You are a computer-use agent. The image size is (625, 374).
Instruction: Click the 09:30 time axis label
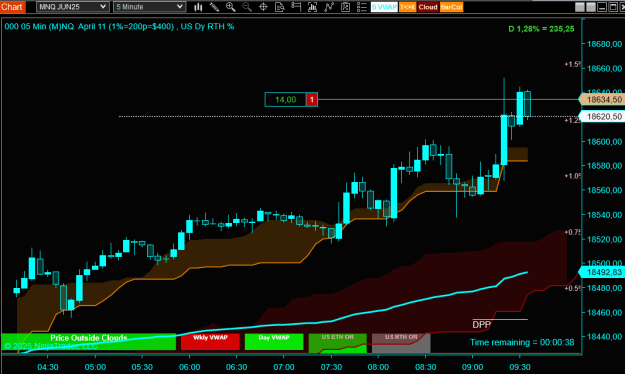(520, 367)
